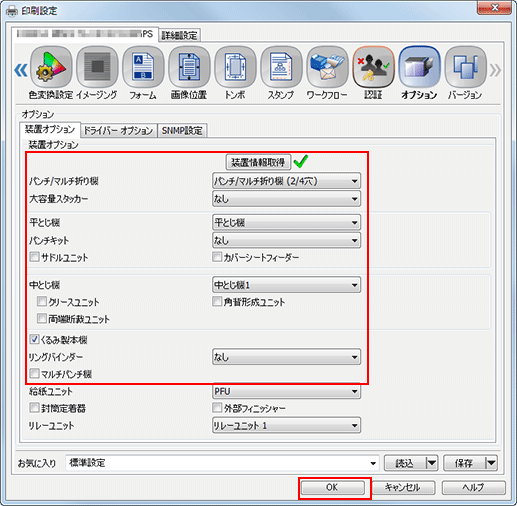Open the 保存 button dropdown arrow
Image resolution: width=517 pixels, height=506 pixels.
(491, 463)
